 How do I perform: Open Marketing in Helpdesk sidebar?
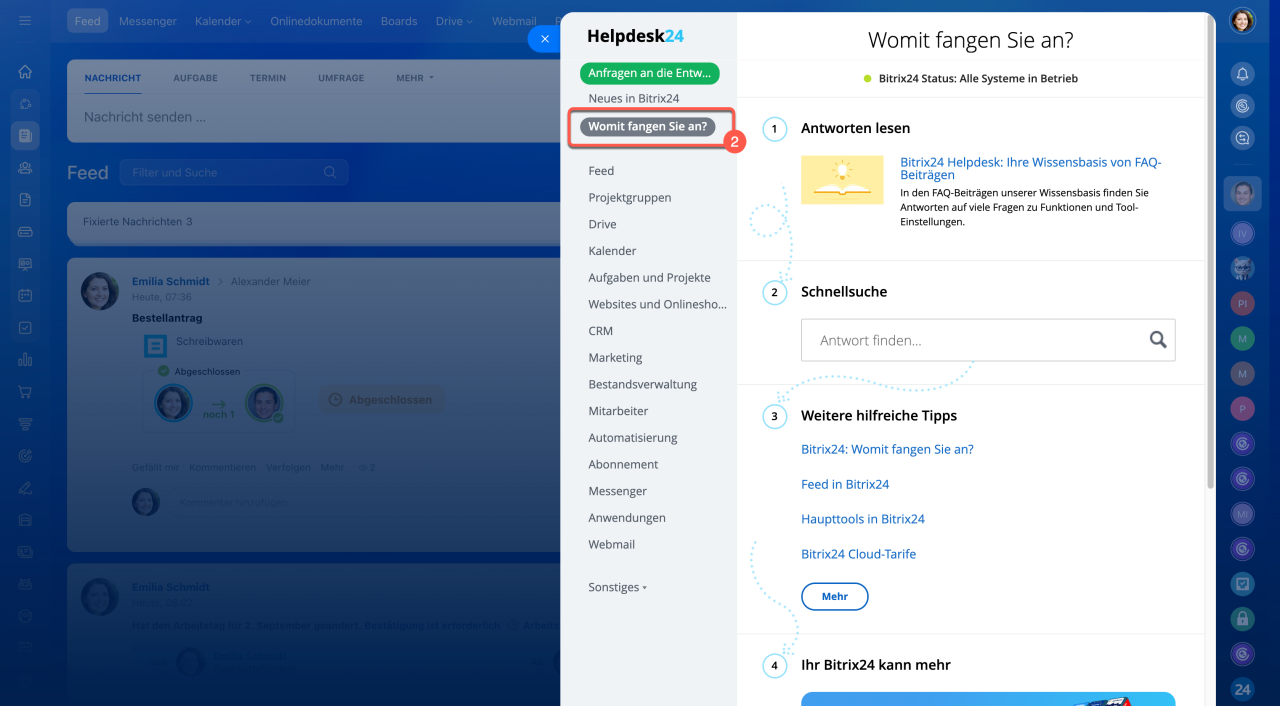click(615, 357)
